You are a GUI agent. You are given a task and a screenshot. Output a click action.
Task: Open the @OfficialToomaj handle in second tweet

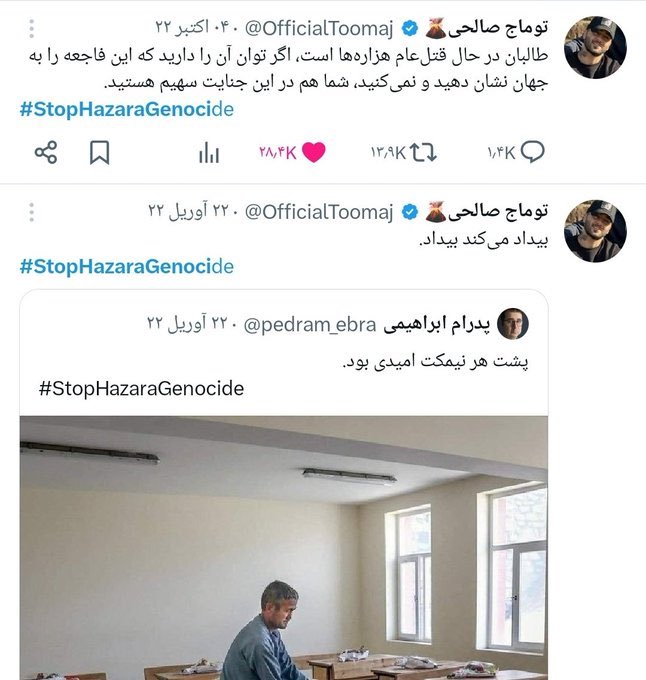319,212
